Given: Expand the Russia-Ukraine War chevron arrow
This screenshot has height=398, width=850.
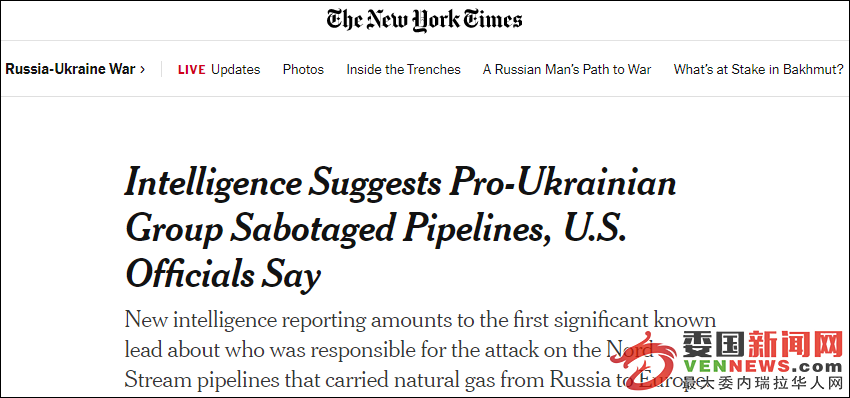Looking at the screenshot, I should click(142, 69).
